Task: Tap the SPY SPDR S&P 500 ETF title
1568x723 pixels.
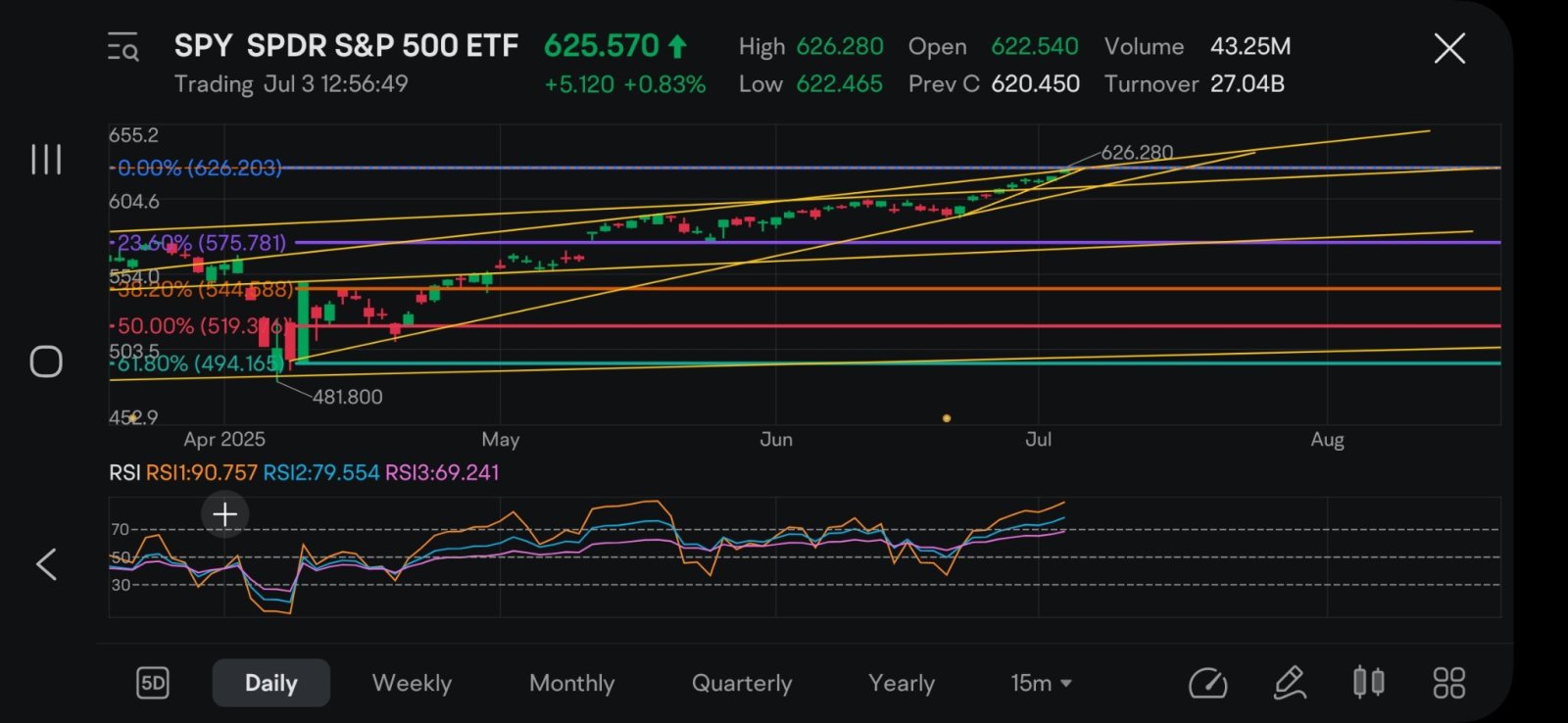Action: pyautogui.click(x=346, y=46)
